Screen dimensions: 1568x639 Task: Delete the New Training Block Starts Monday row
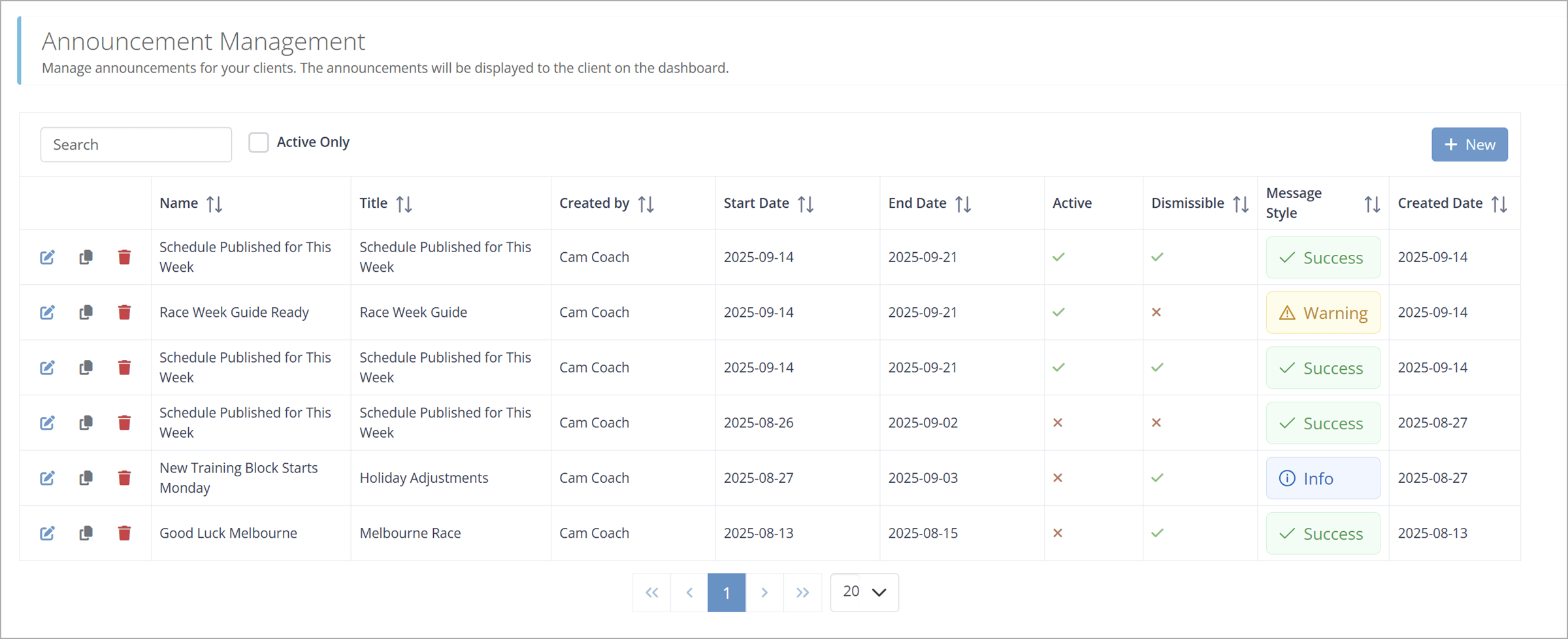pos(124,478)
